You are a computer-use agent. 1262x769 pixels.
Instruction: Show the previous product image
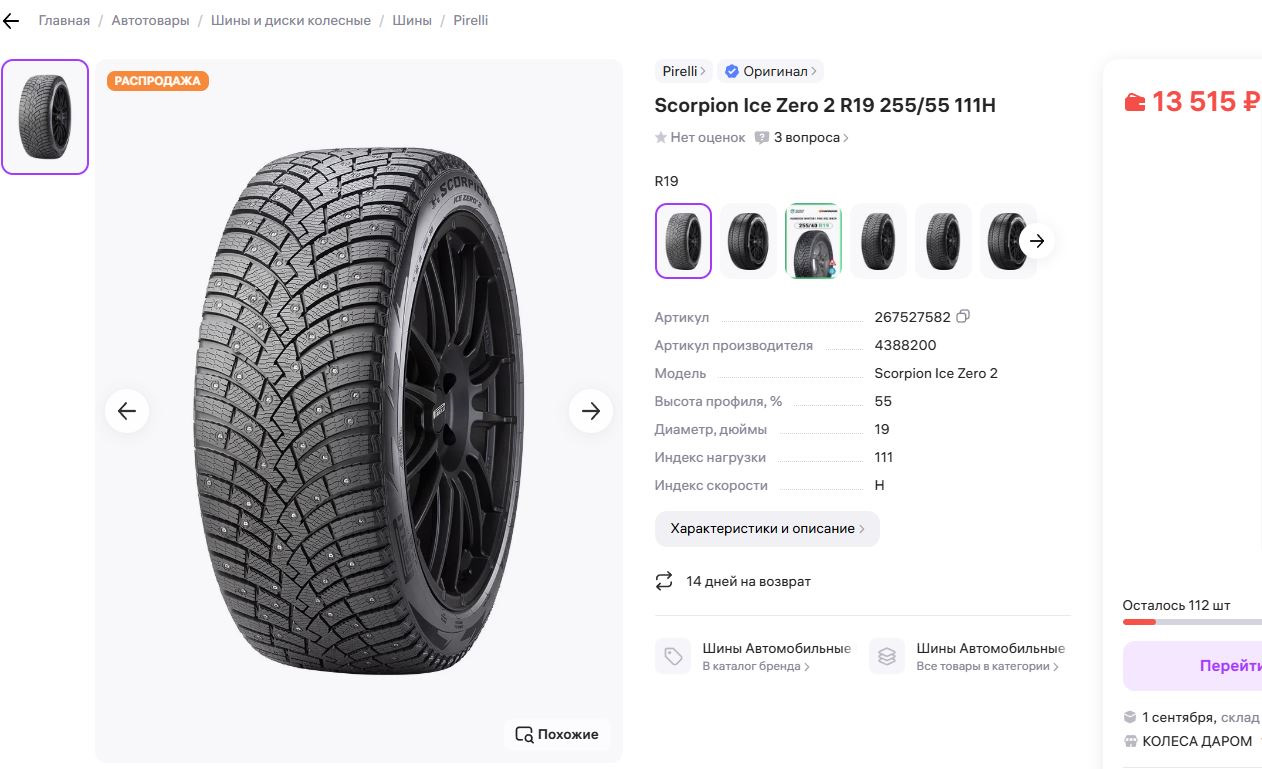click(127, 411)
